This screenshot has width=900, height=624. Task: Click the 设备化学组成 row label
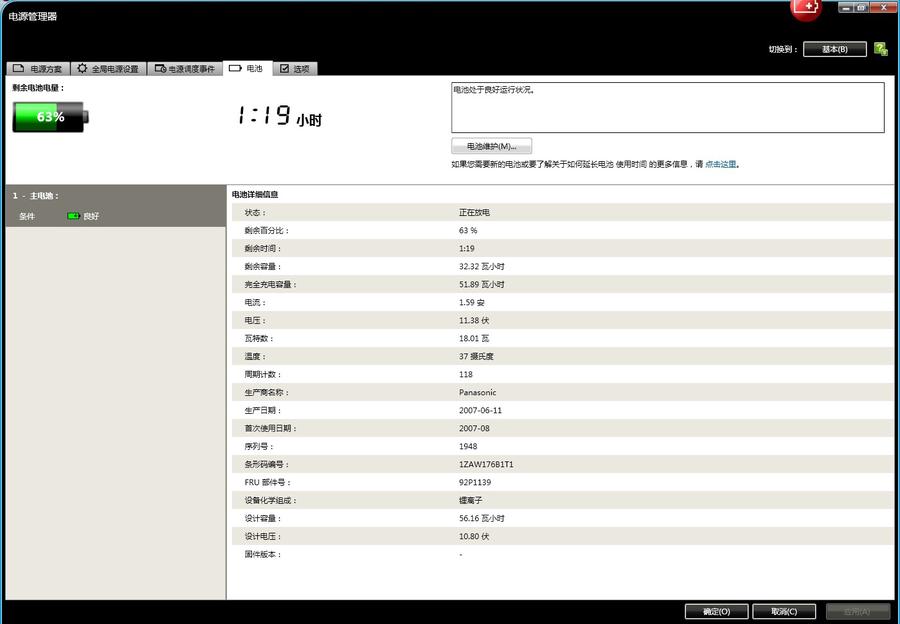pos(271,501)
